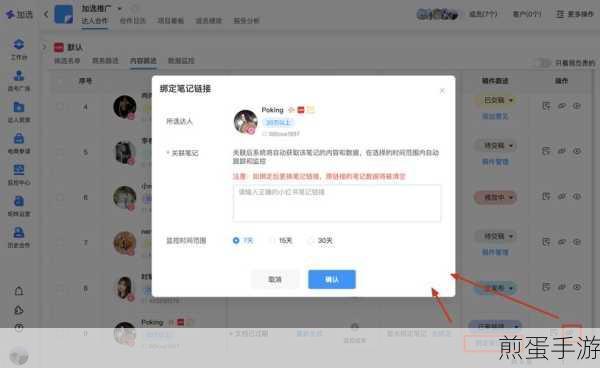This screenshot has width=600, height=368.
Task: Tick the select-all checkbox in the table header
Action: (60, 81)
